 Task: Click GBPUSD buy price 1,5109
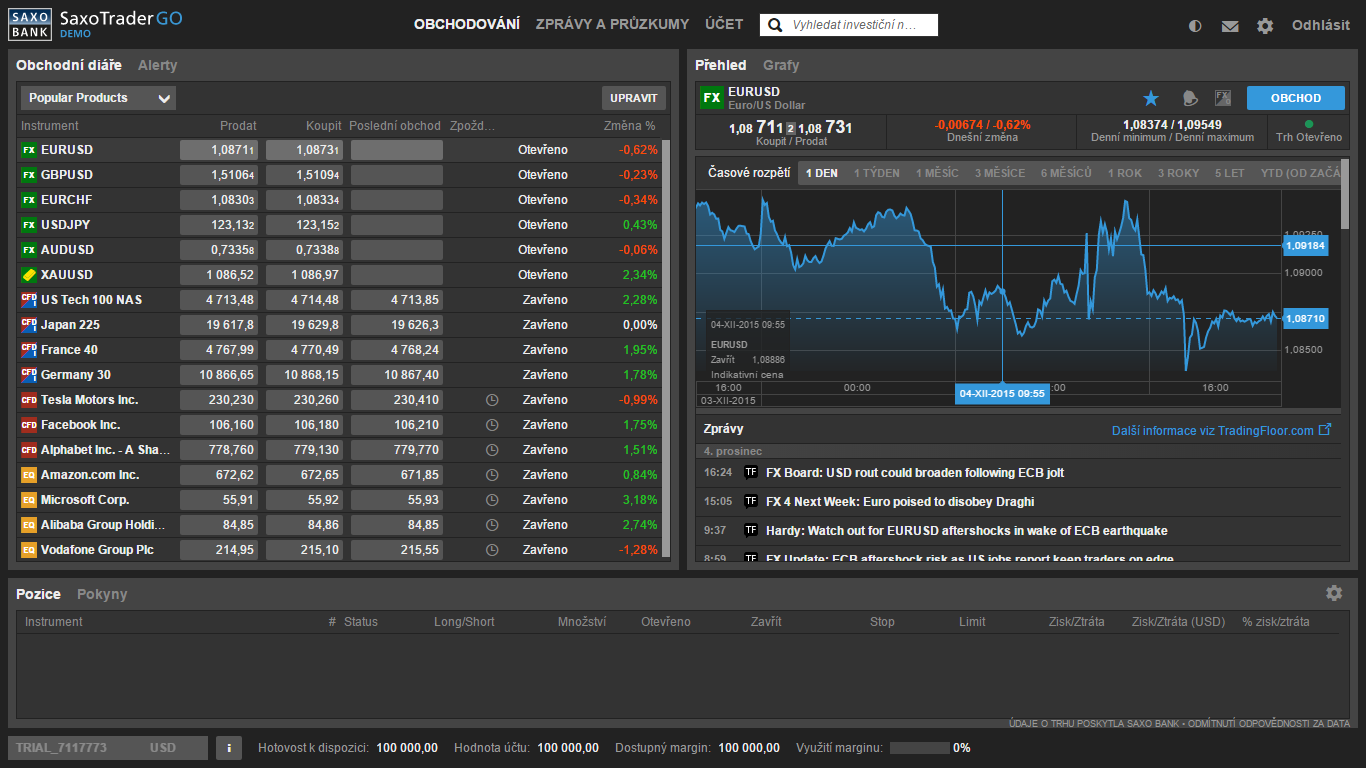(304, 175)
